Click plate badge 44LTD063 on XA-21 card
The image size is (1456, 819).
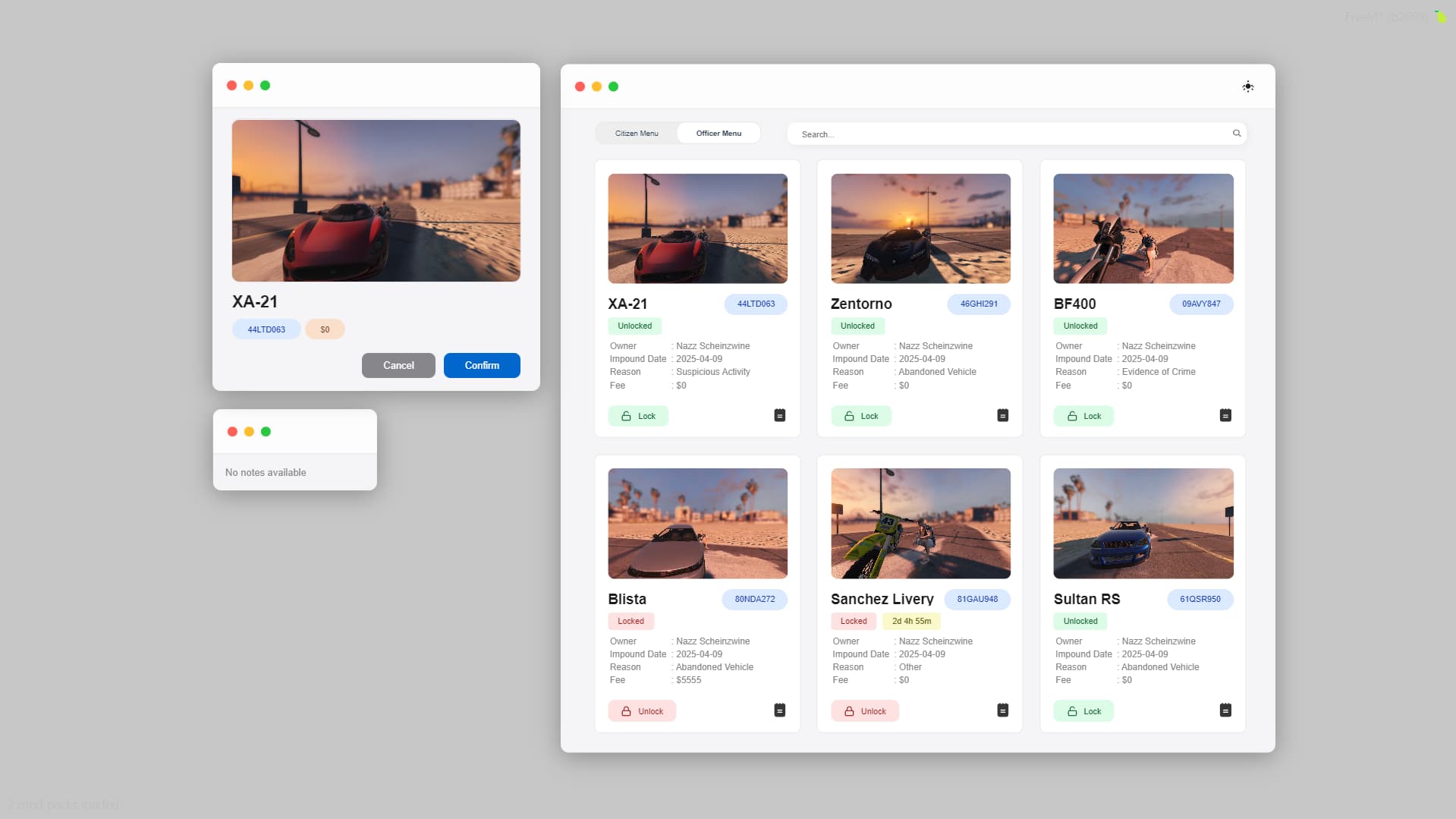click(x=756, y=304)
